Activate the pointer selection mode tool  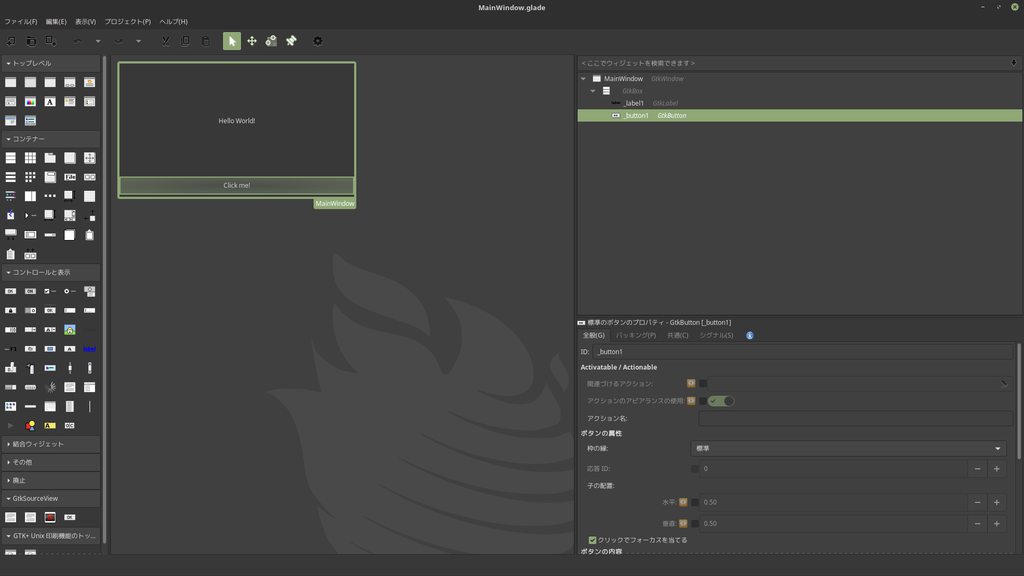pyautogui.click(x=232, y=41)
